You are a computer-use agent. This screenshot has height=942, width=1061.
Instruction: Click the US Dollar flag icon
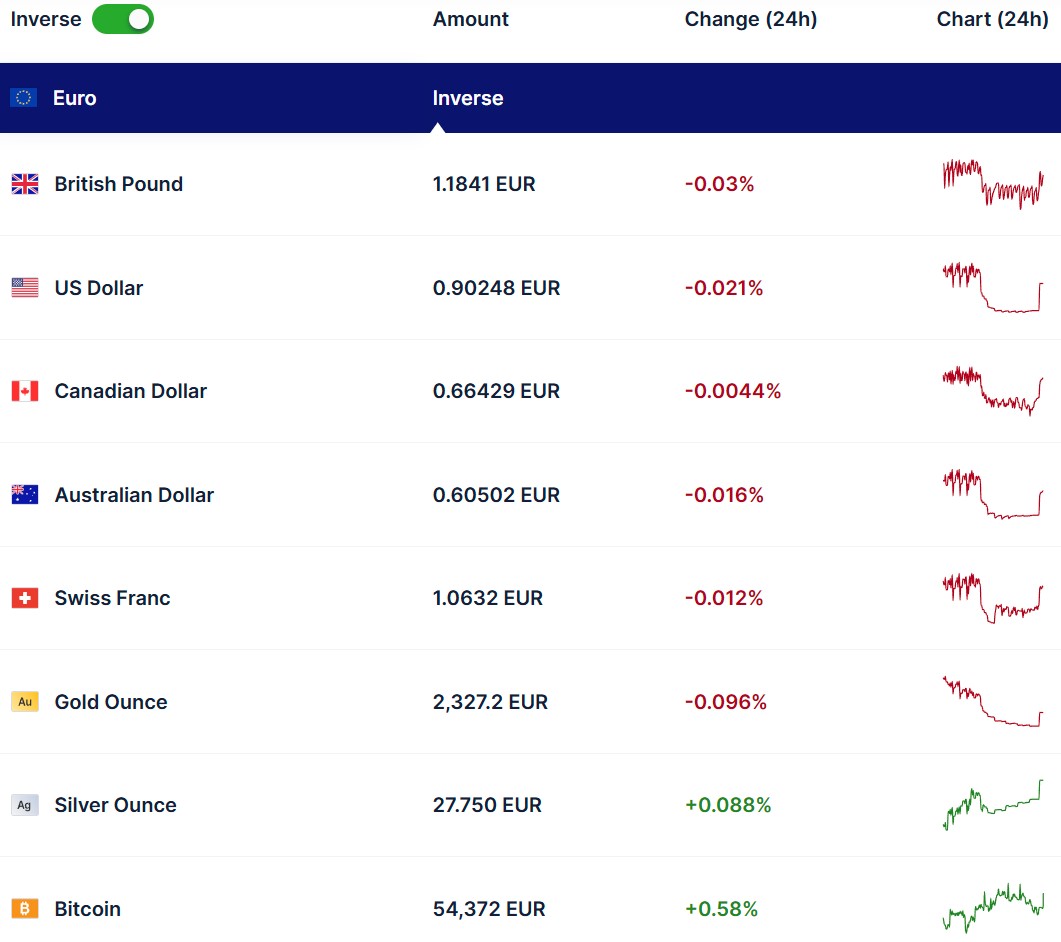(x=25, y=288)
